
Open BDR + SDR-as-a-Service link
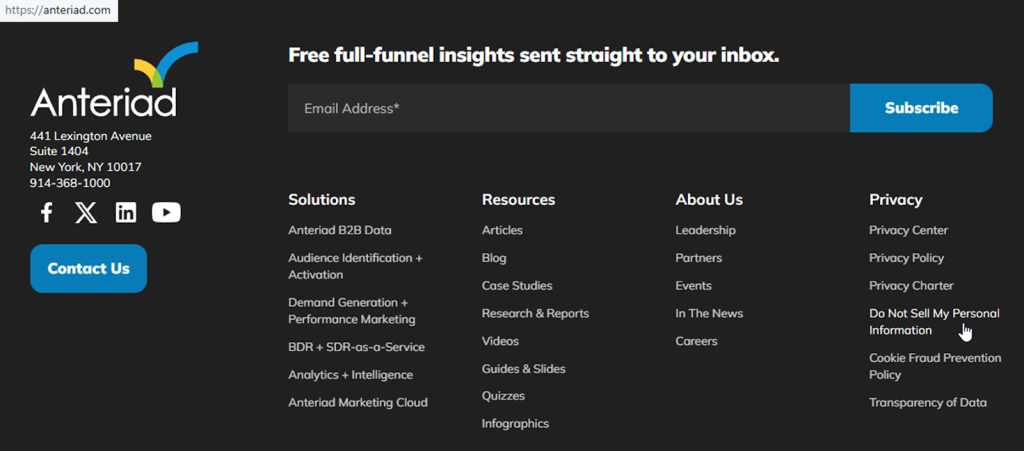click(x=356, y=347)
